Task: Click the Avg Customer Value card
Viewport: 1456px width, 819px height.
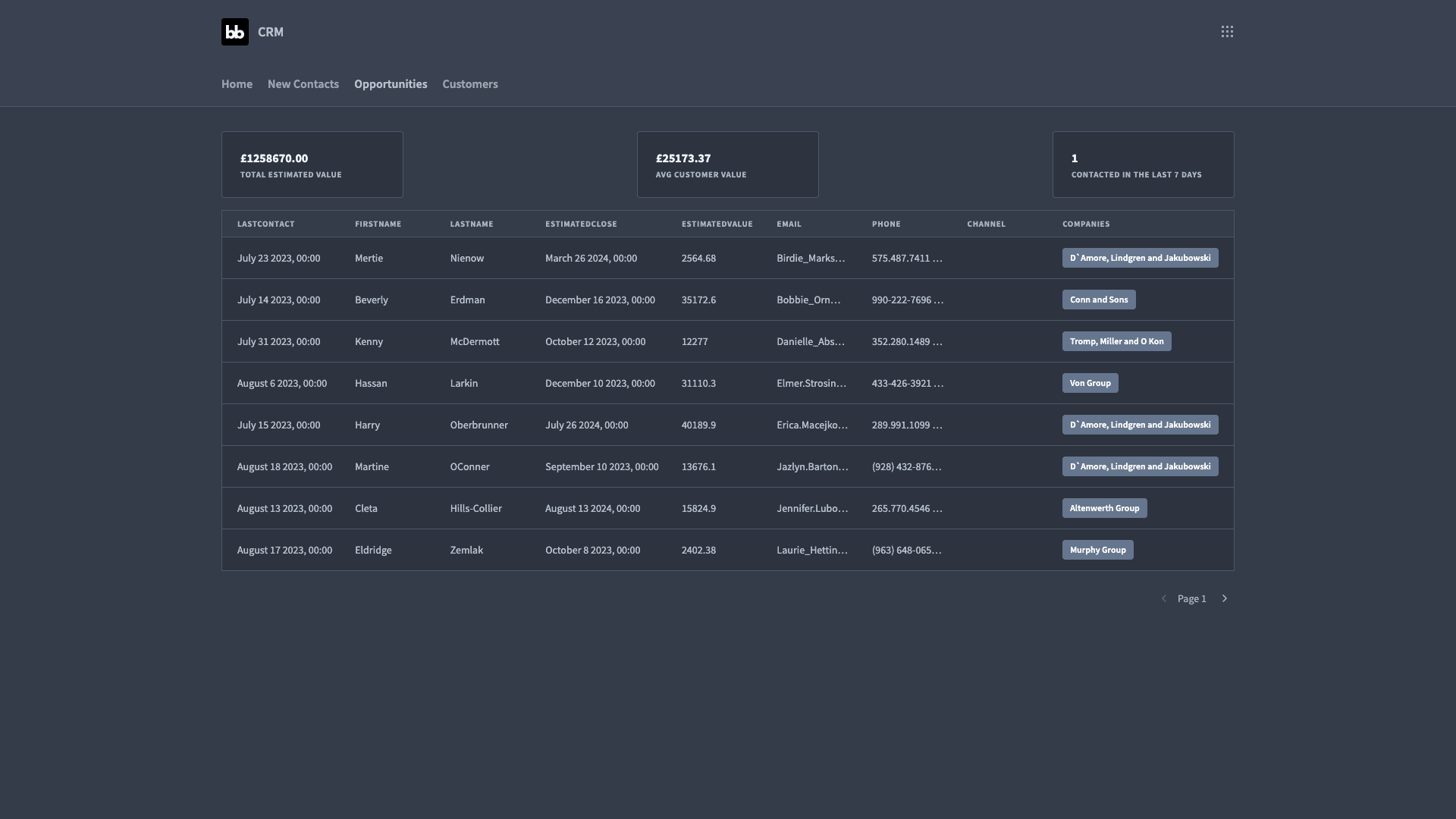Action: click(x=728, y=165)
